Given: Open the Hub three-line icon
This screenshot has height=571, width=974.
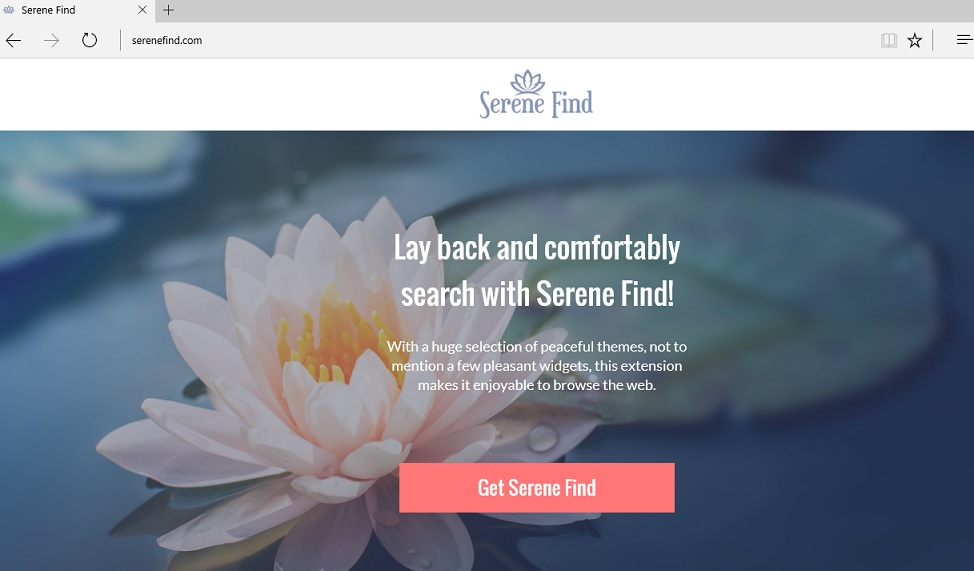Looking at the screenshot, I should tap(965, 40).
